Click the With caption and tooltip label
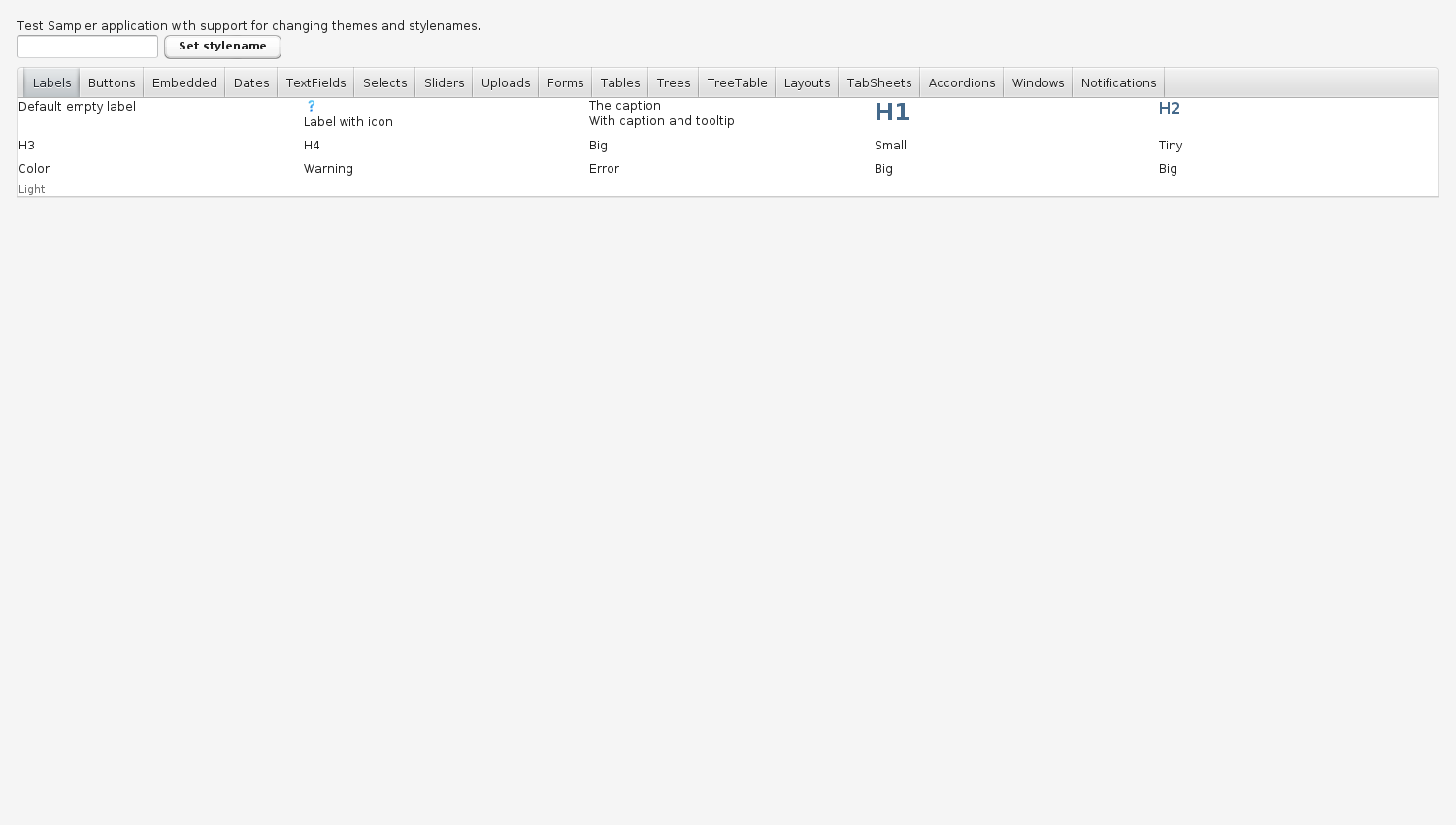The image size is (1456, 825). [x=661, y=121]
